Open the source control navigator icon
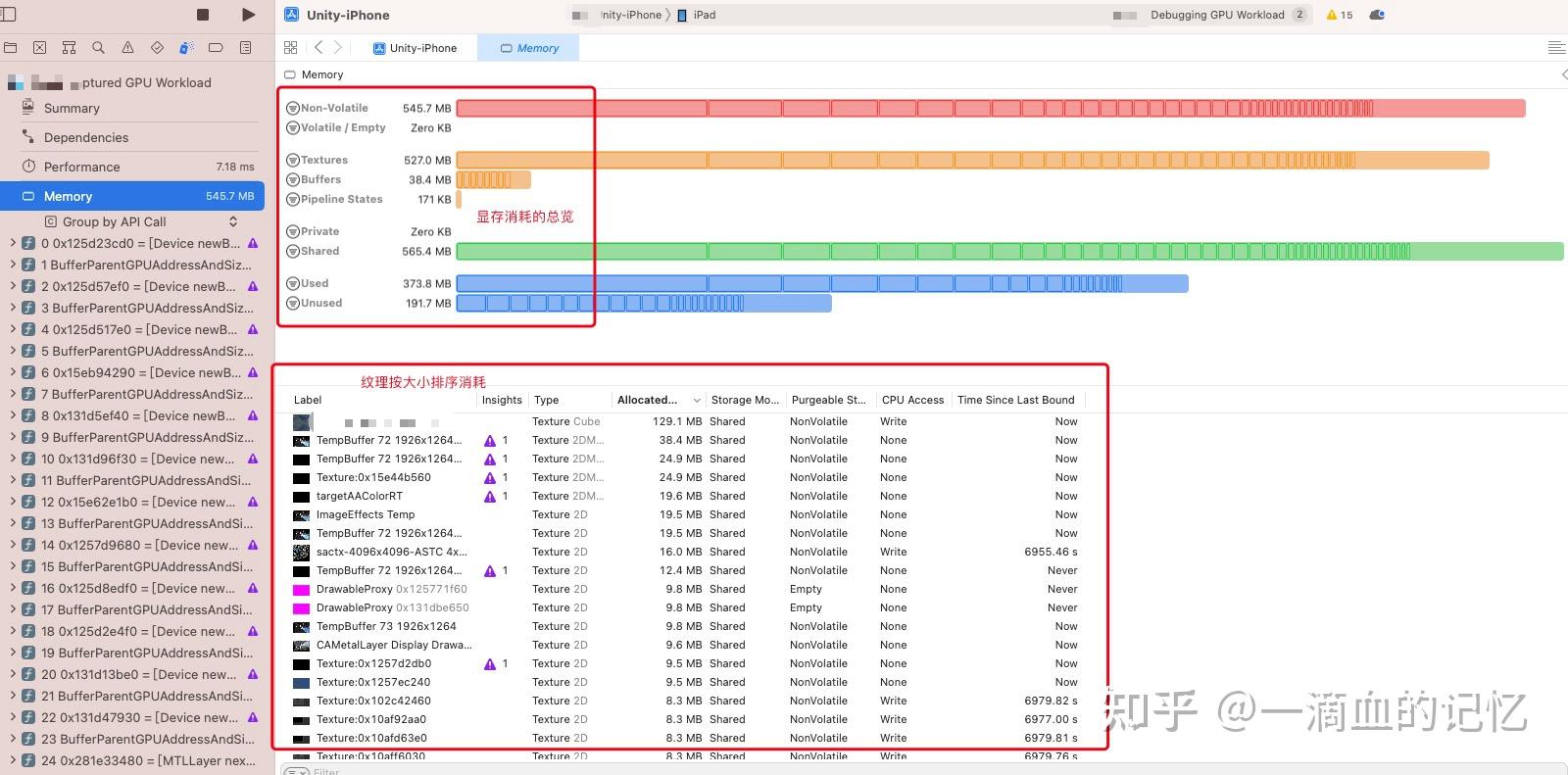The image size is (1568, 775). pos(39,47)
